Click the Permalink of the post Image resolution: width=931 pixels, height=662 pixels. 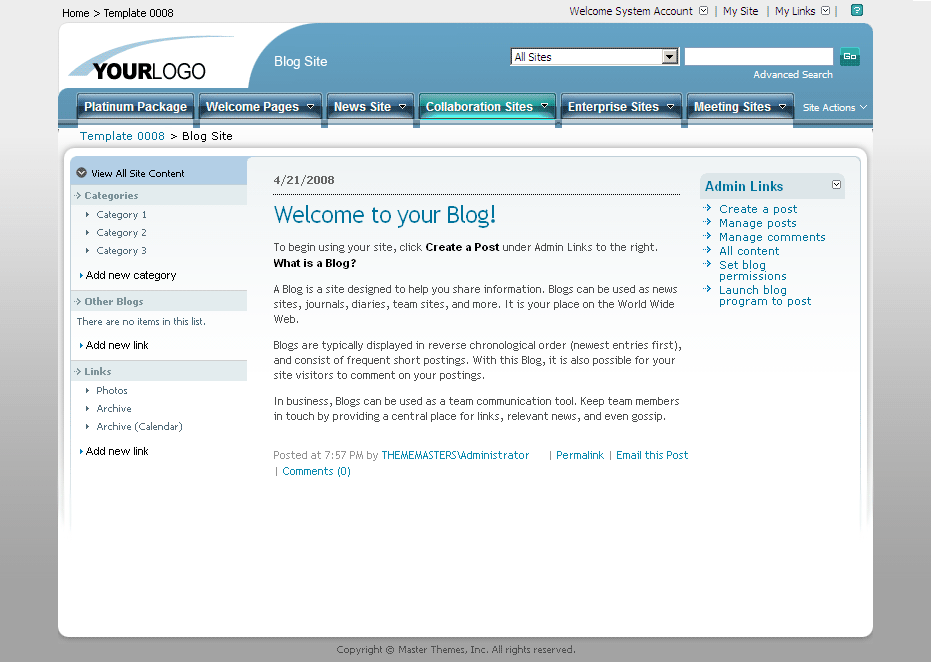coord(579,455)
